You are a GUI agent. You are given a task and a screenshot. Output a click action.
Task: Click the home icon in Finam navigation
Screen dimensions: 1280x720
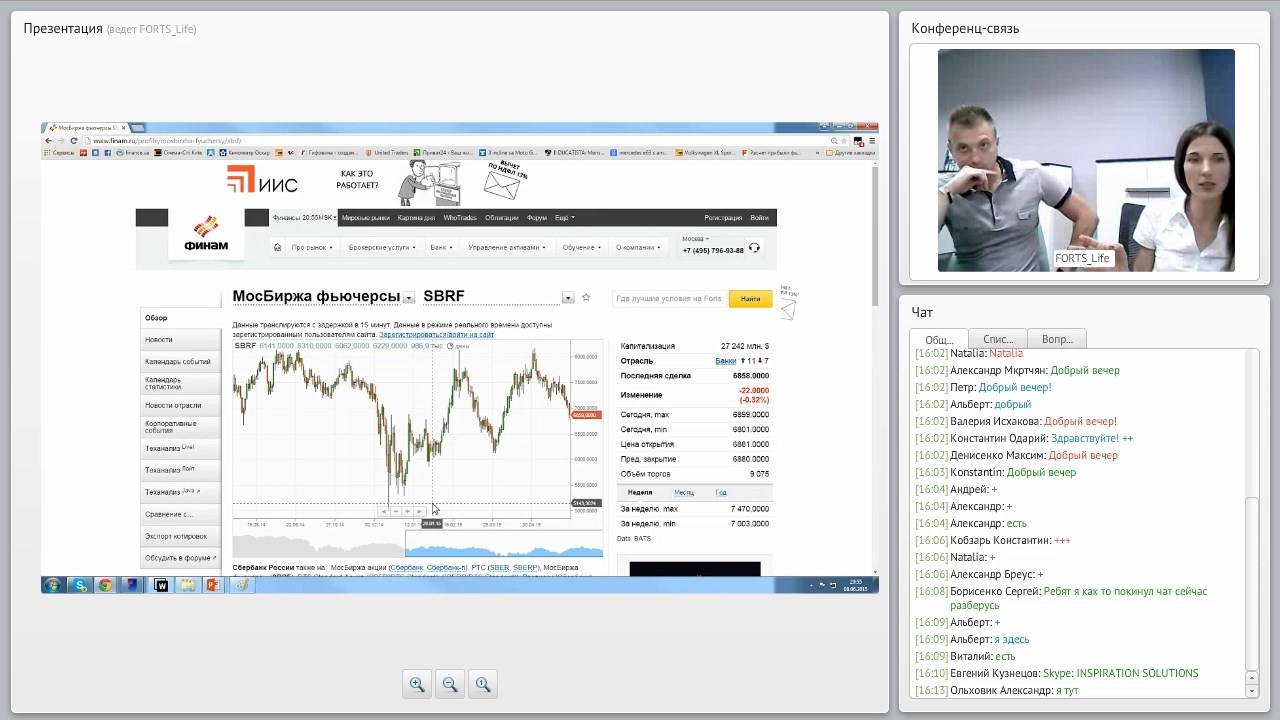277,247
